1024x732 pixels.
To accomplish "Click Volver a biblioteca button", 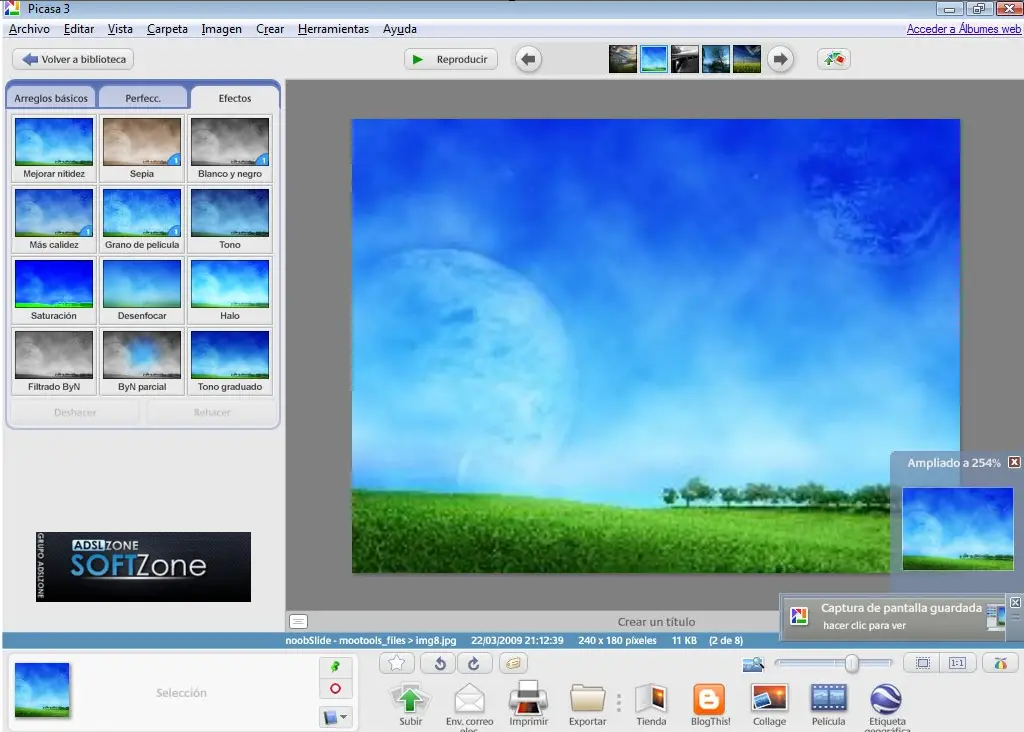I will coord(73,59).
